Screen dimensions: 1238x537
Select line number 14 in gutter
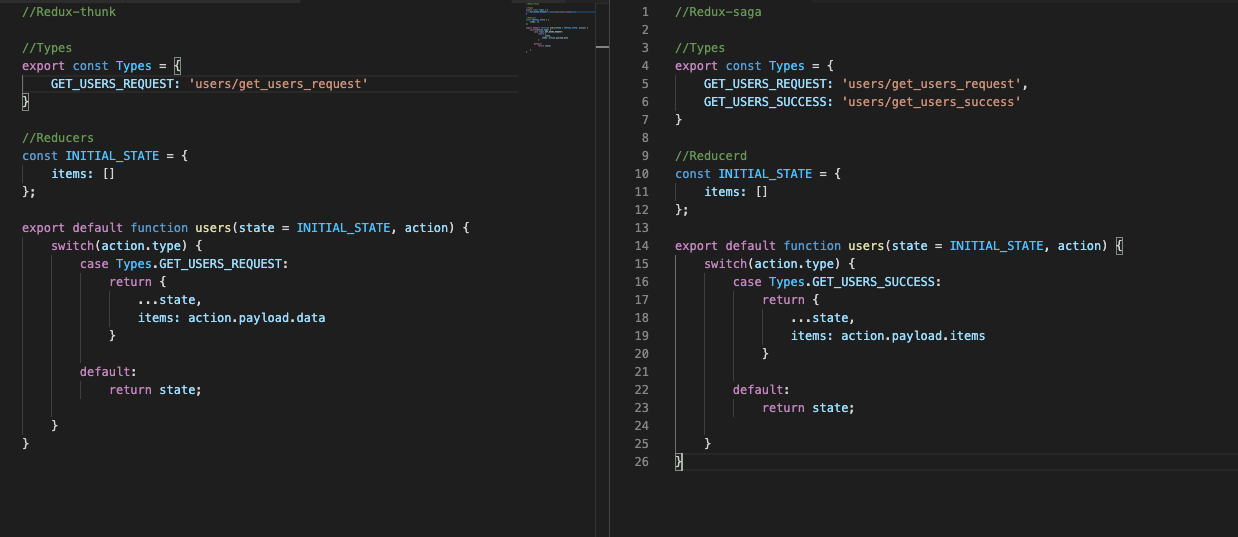coord(642,246)
